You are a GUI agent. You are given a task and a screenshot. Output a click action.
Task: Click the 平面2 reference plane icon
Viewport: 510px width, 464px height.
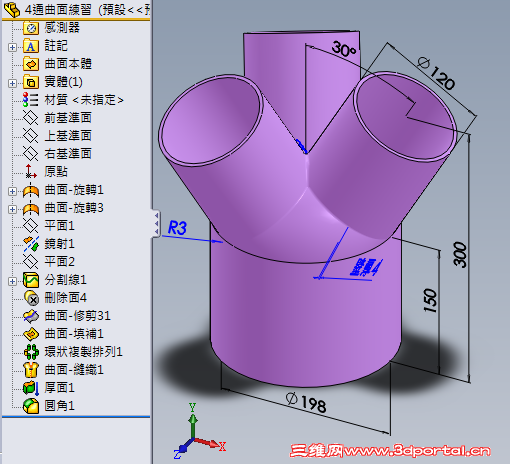[x=31, y=262]
